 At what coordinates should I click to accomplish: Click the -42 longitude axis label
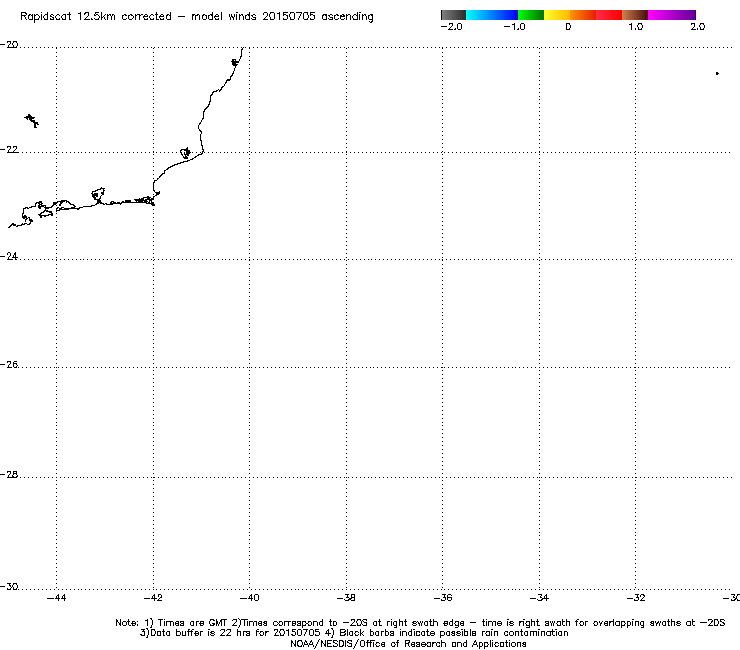click(x=153, y=598)
